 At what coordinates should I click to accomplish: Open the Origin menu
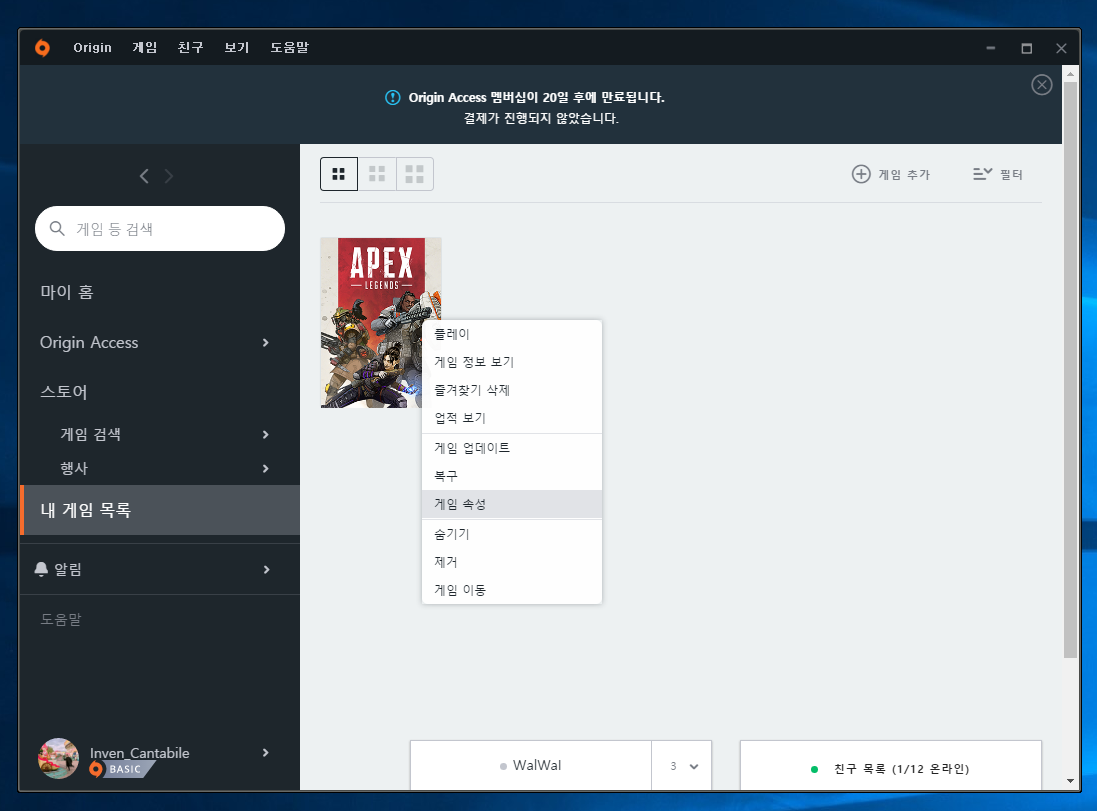(x=92, y=48)
